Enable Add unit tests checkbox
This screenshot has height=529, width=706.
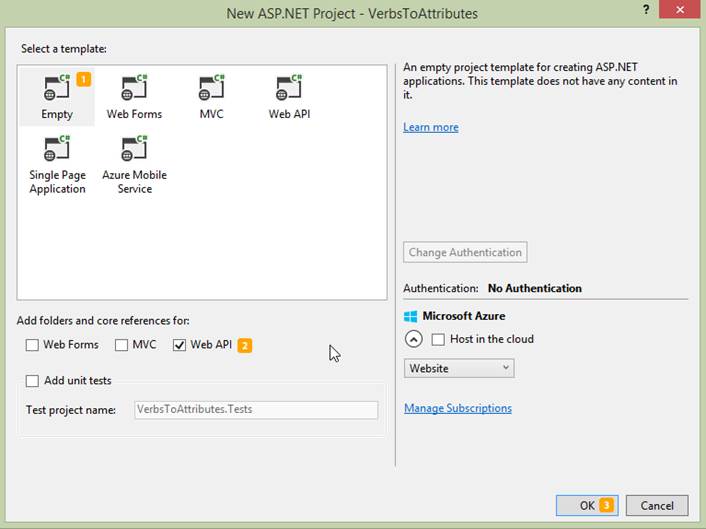pyautogui.click(x=32, y=381)
